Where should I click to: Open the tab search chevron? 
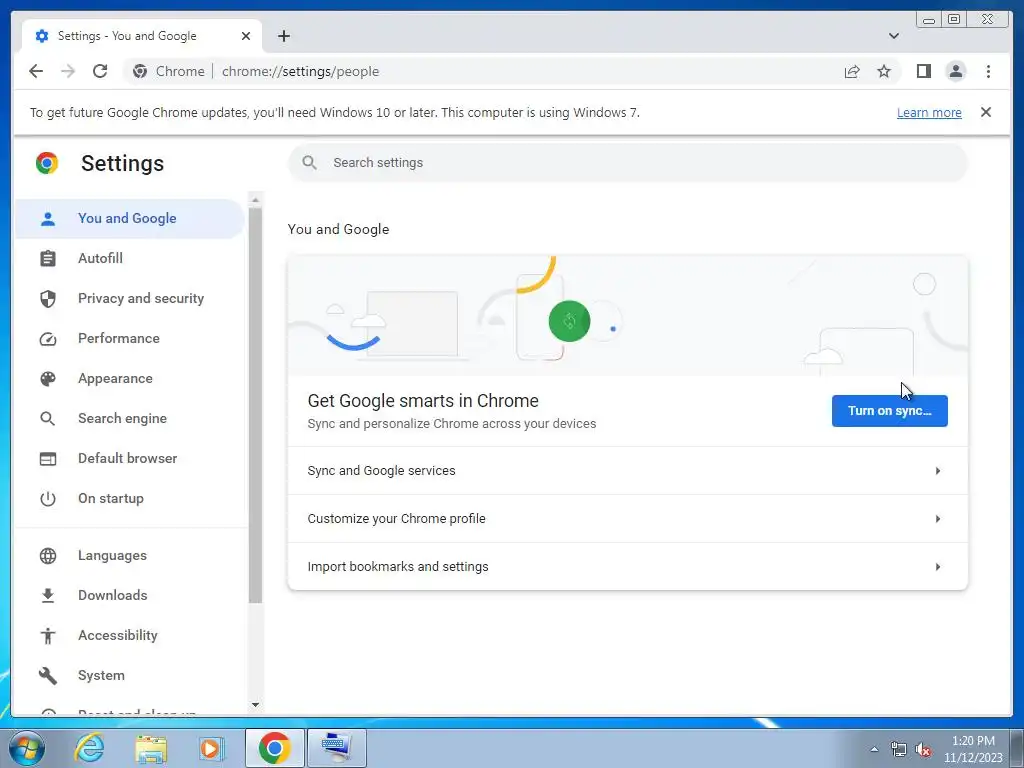coord(893,36)
